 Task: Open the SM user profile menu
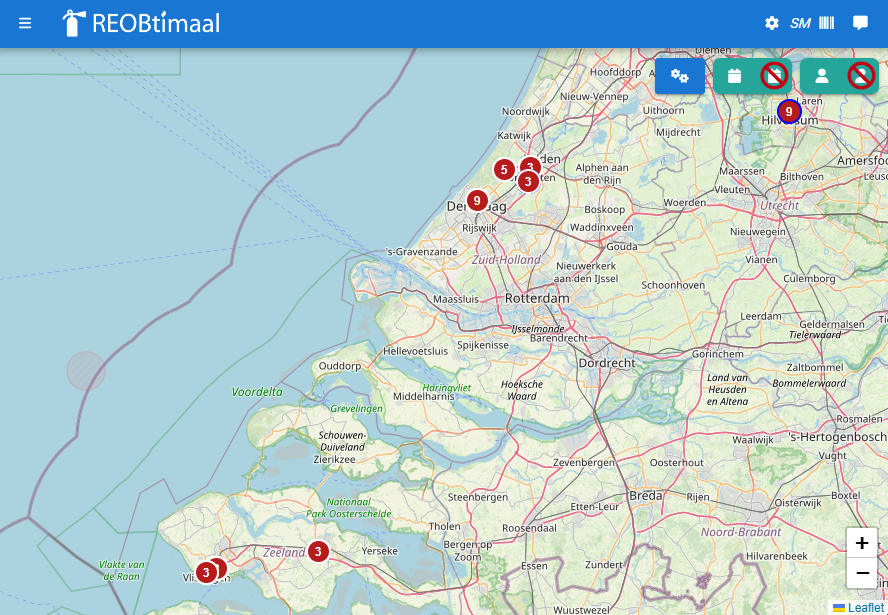[800, 23]
